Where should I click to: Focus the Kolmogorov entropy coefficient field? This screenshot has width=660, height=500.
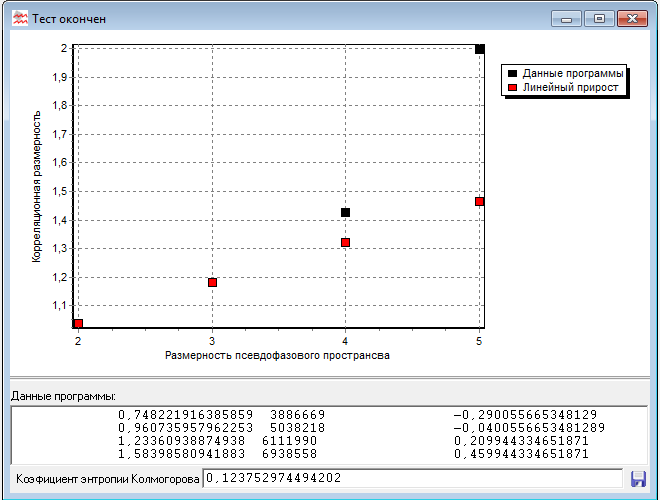point(410,478)
